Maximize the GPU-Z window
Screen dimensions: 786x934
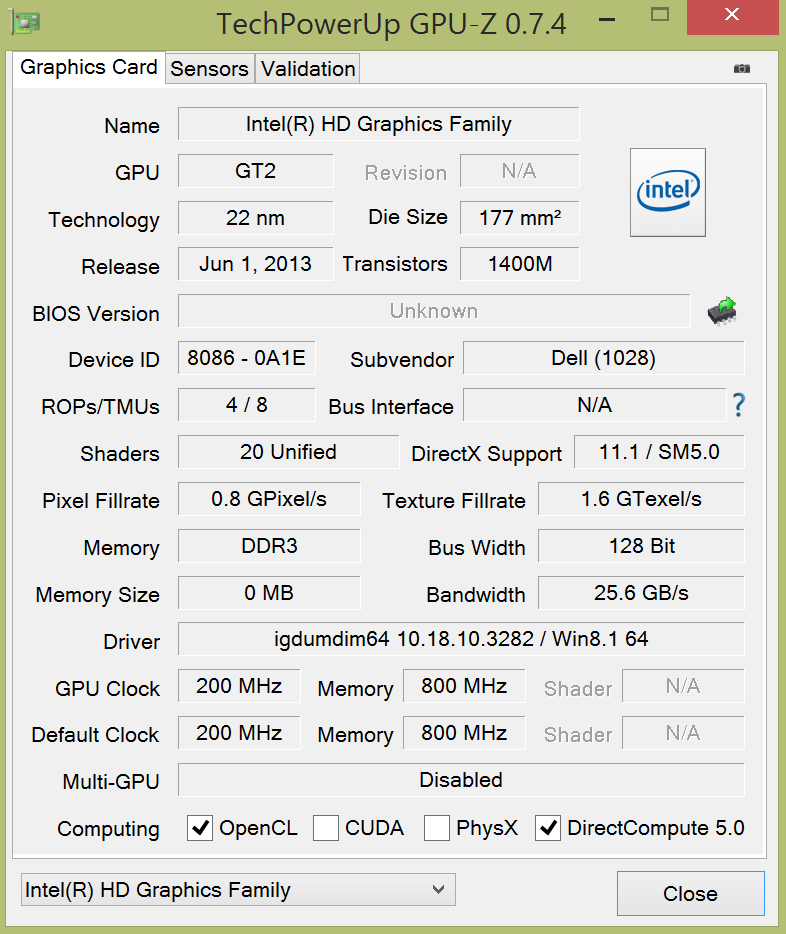660,15
